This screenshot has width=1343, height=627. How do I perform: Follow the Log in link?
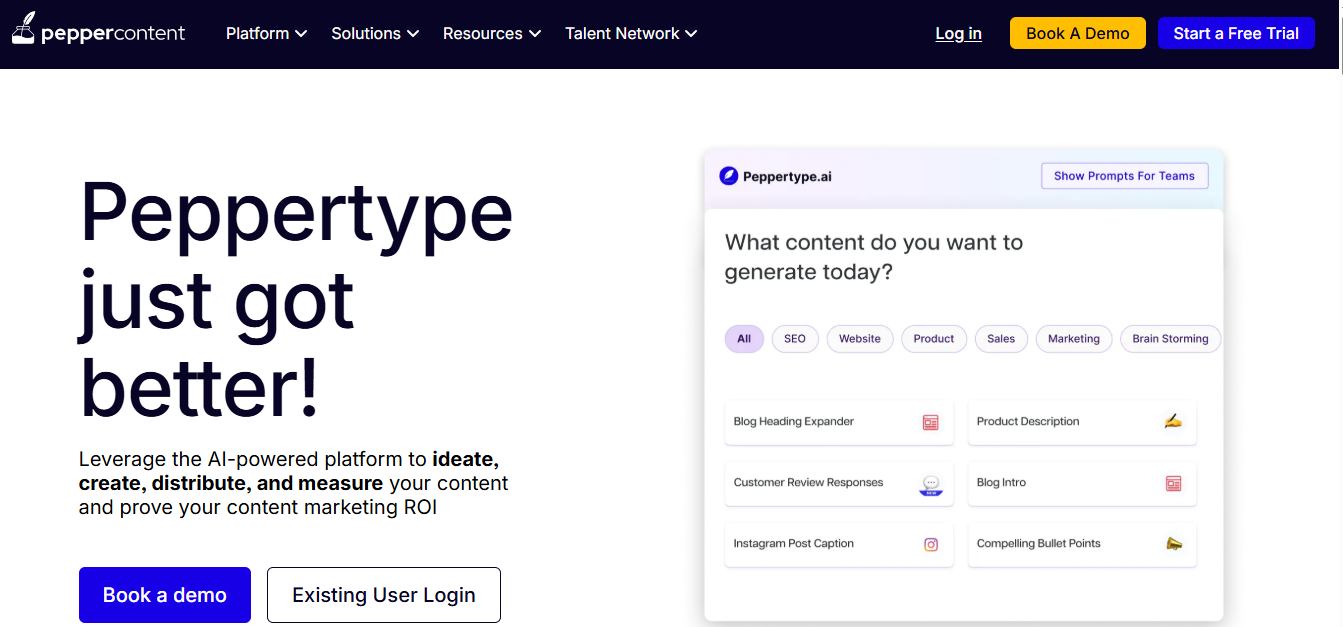[x=958, y=34]
